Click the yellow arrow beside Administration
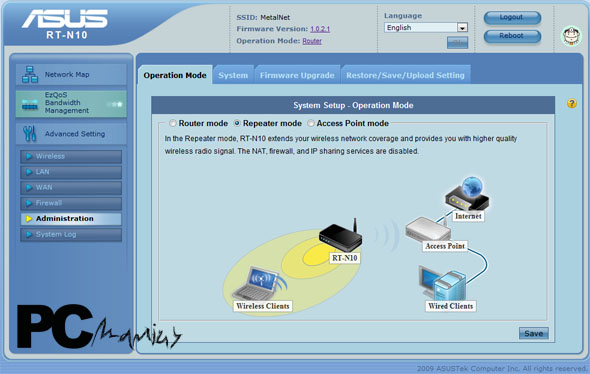 click(29, 219)
